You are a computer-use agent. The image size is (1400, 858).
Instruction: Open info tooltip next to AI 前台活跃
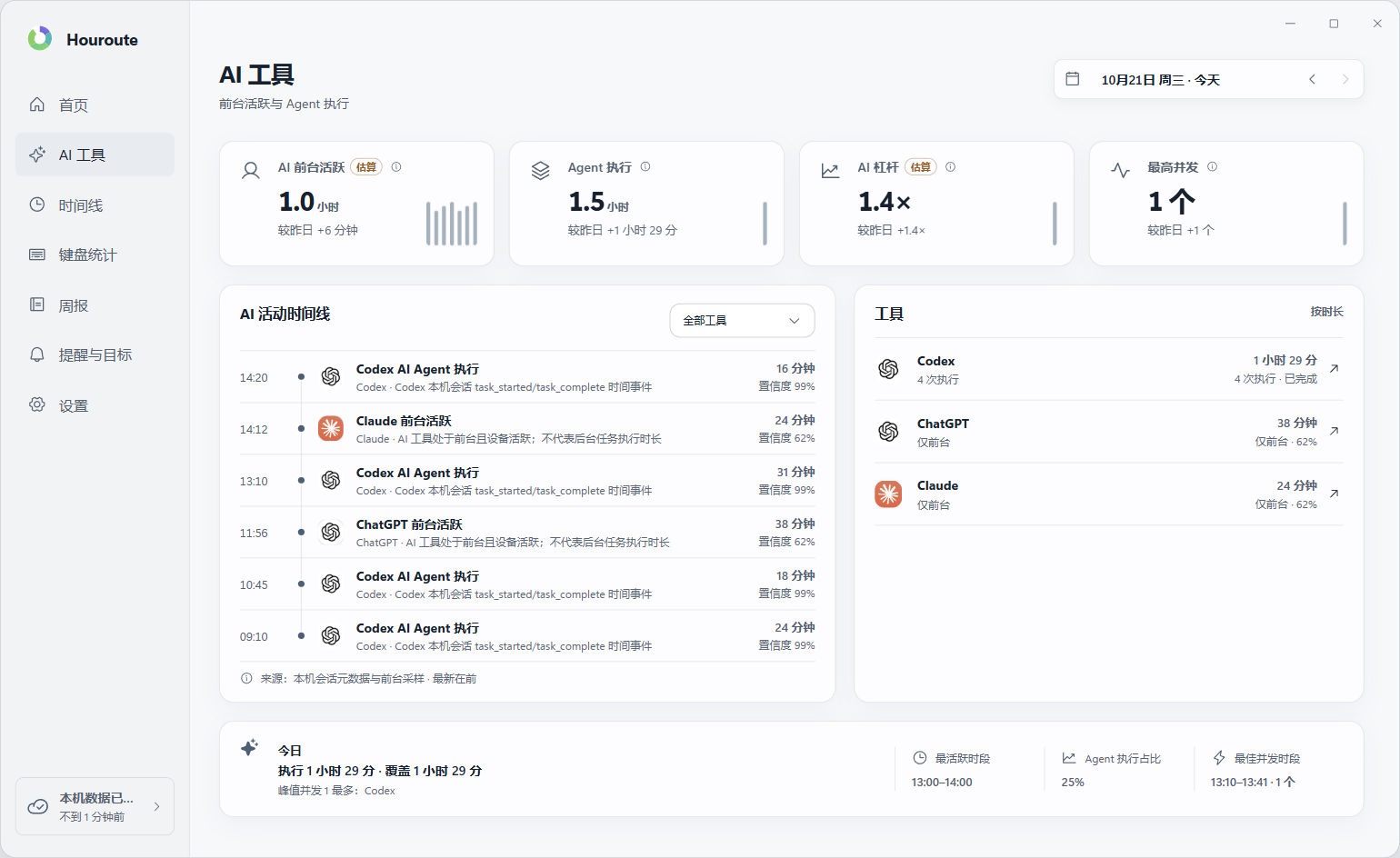point(396,166)
